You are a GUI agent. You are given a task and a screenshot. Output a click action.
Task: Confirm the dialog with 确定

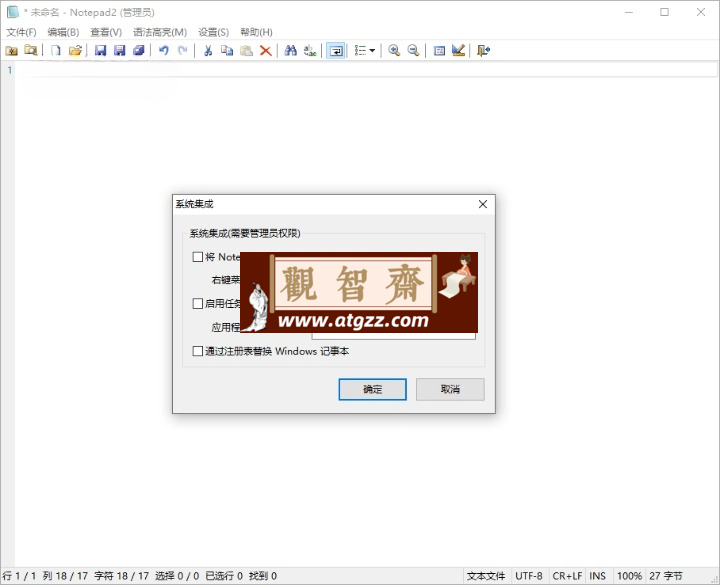pos(372,389)
